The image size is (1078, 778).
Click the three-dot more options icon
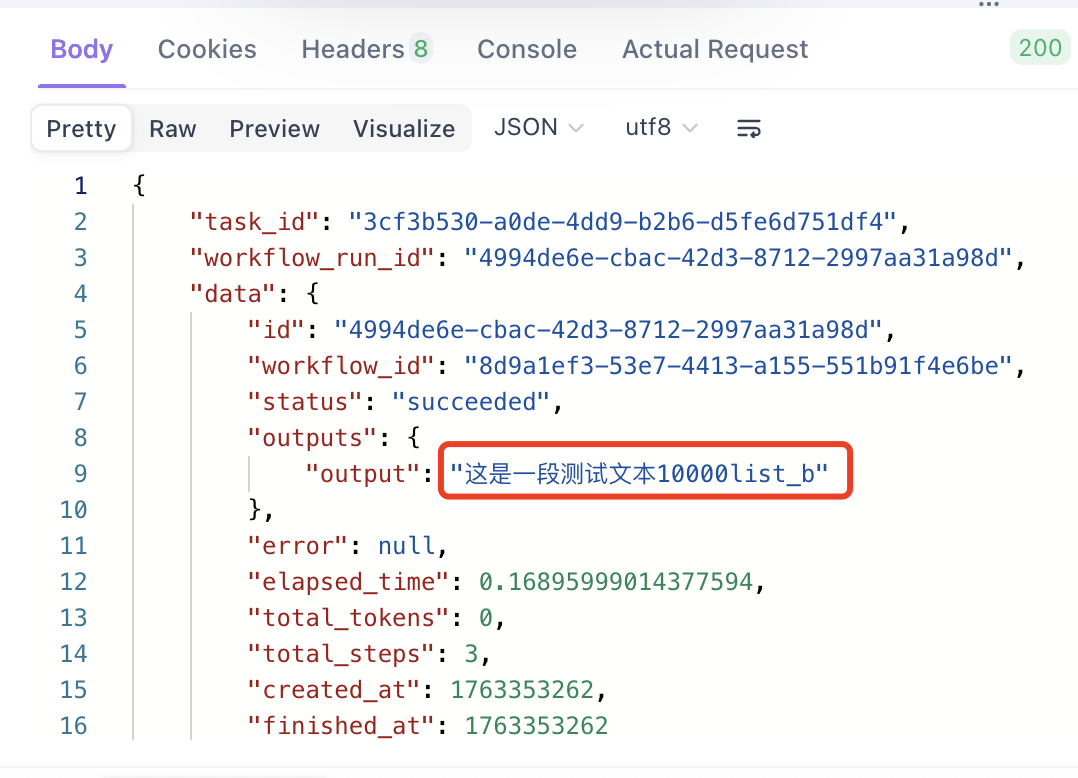pos(989,5)
